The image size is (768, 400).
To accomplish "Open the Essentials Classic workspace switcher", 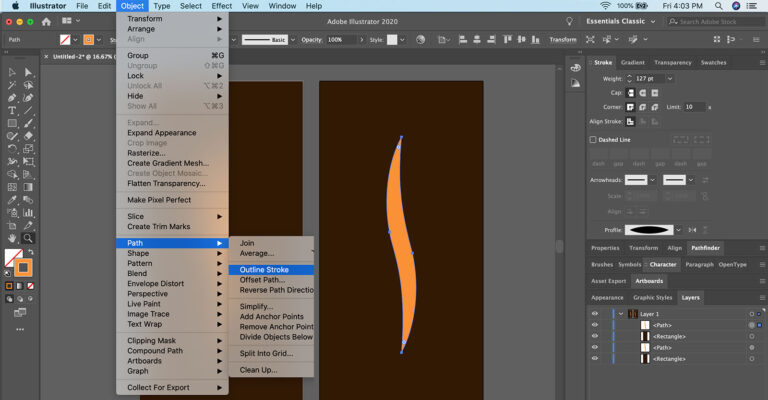I will 621,22.
